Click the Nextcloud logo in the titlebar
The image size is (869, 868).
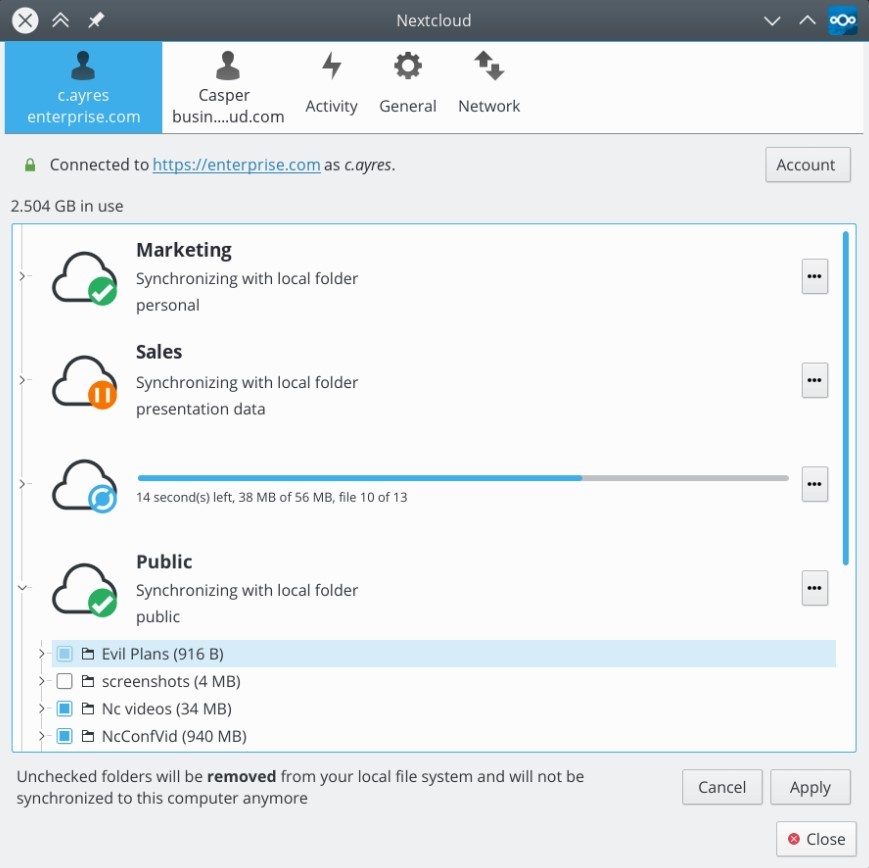(x=842, y=20)
